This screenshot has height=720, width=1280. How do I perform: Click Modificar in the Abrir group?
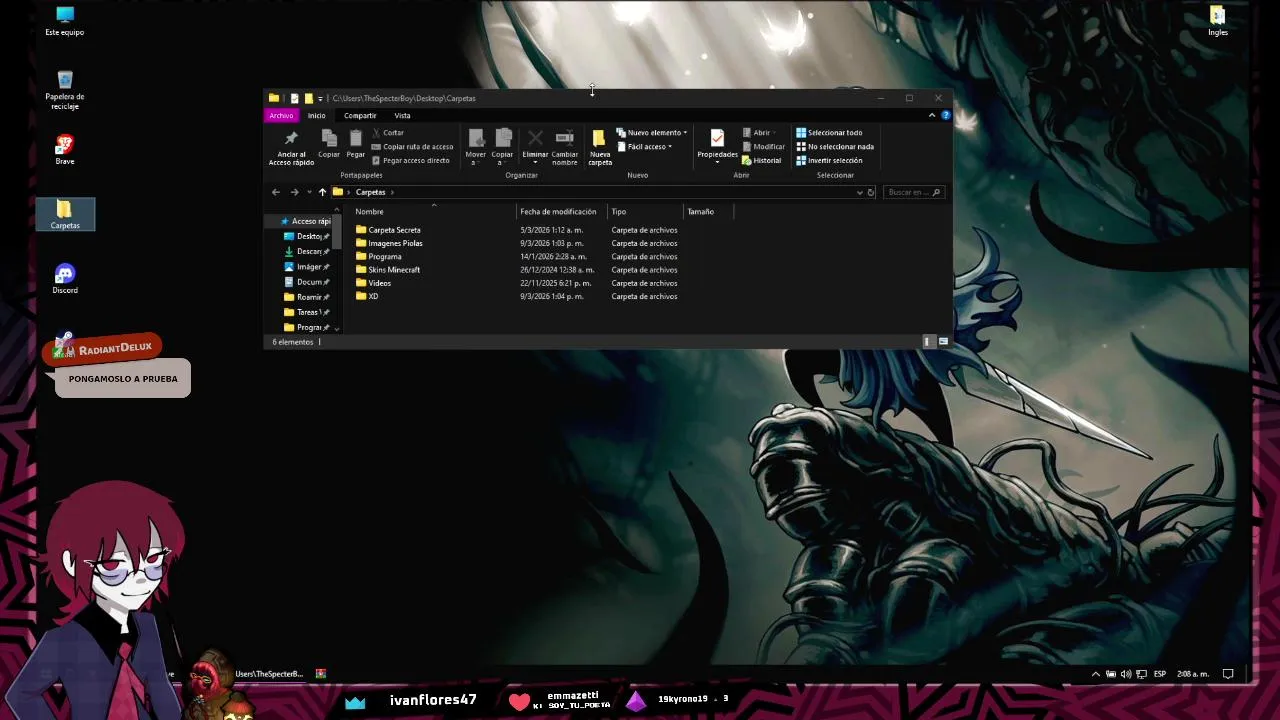764,147
